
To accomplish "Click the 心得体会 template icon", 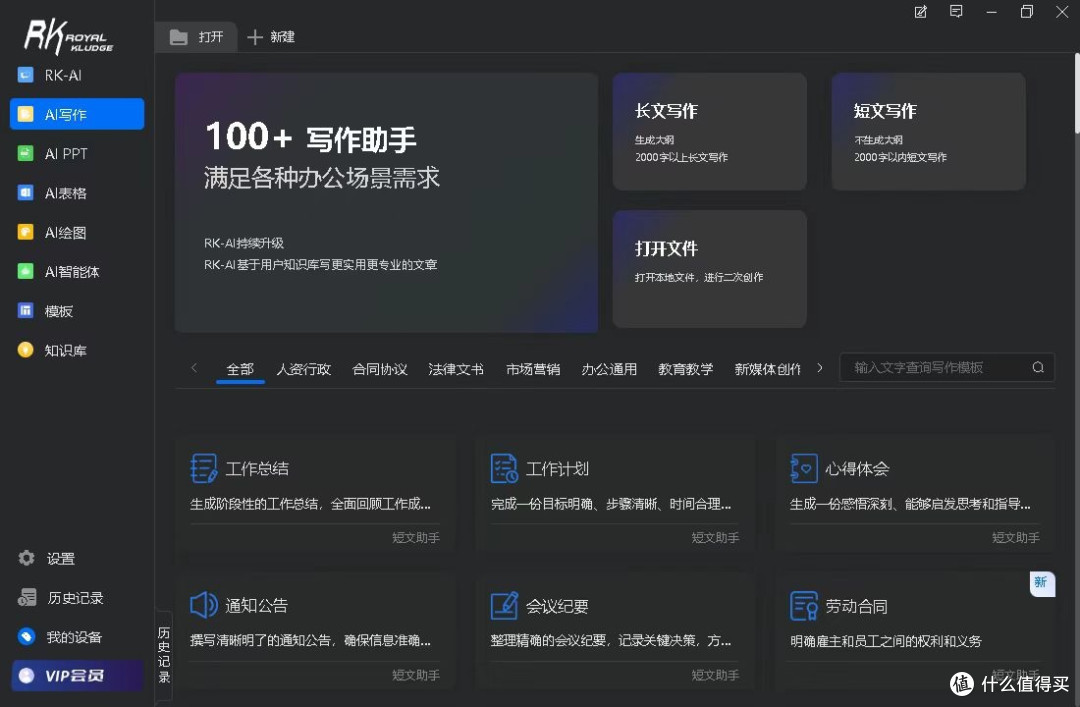I will (x=804, y=469).
